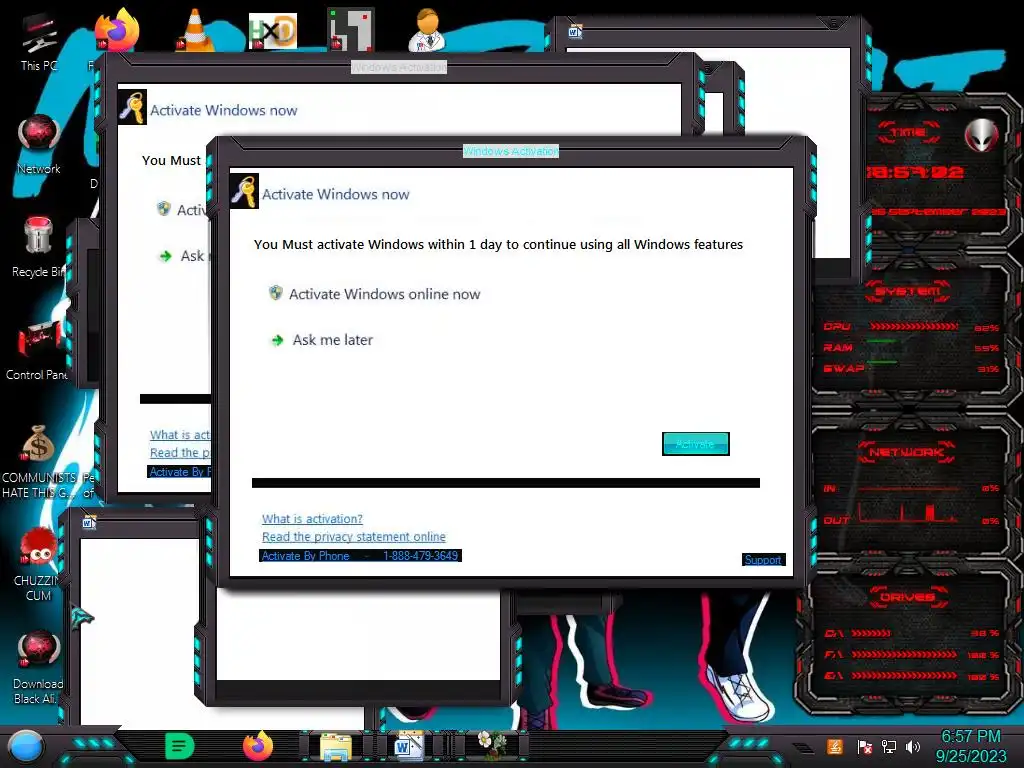Open the COMMUNISTS HATE THIS money bag shortcut
1024x768 pixels.
pos(38,461)
